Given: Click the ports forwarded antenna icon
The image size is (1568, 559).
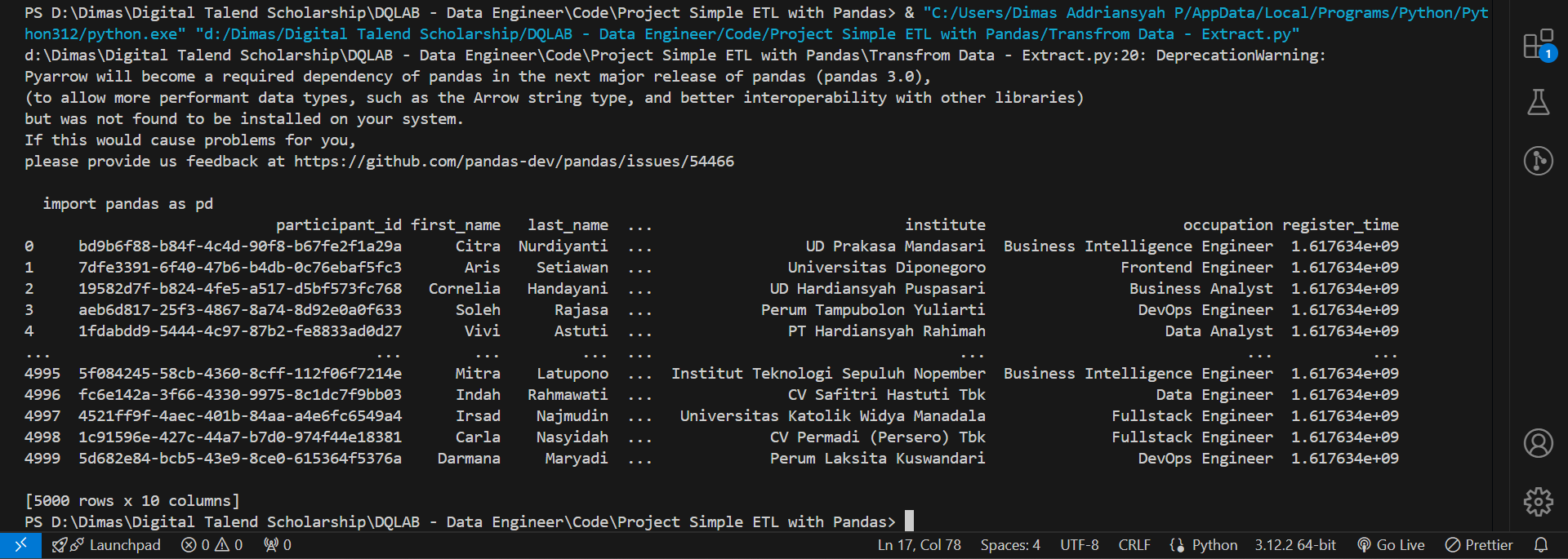Looking at the screenshot, I should click(278, 545).
